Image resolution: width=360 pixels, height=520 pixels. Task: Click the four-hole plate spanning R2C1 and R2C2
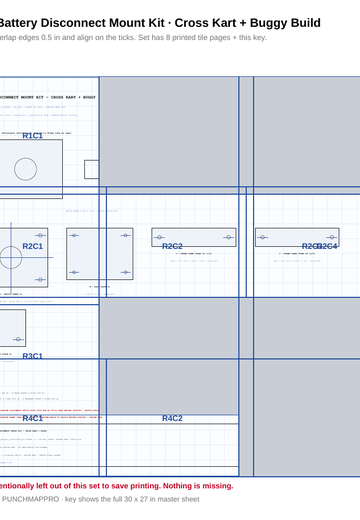click(100, 254)
